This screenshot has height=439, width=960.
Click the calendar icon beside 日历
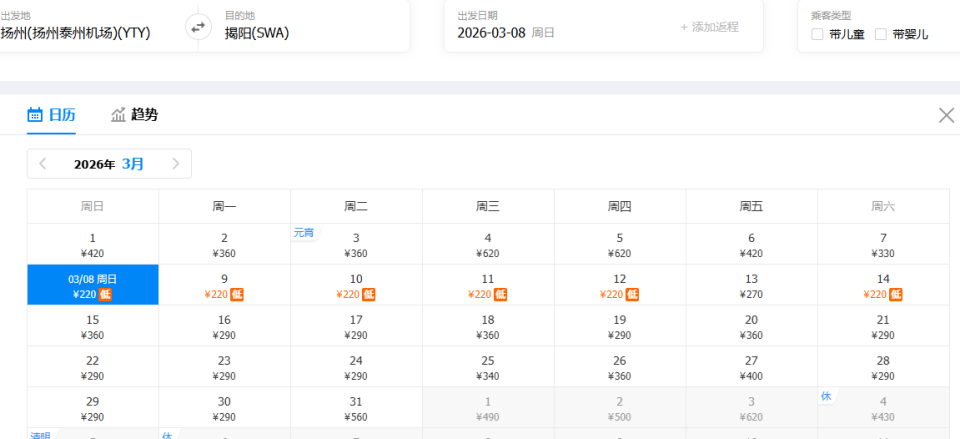35,114
